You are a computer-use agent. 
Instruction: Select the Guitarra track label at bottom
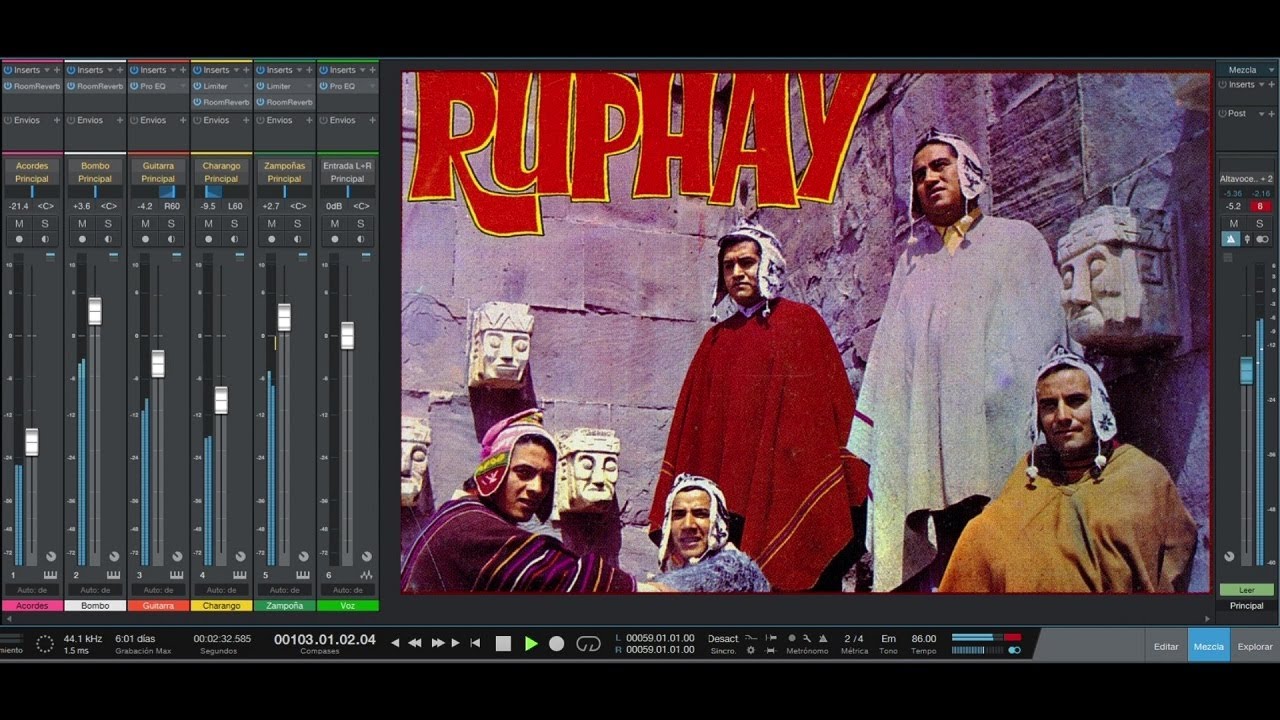[x=158, y=605]
